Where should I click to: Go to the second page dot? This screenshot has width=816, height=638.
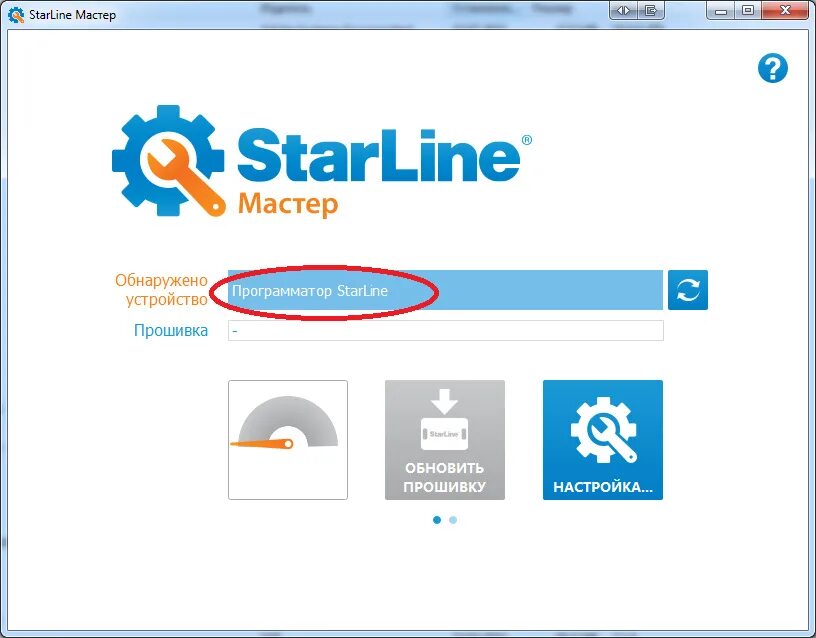[453, 520]
